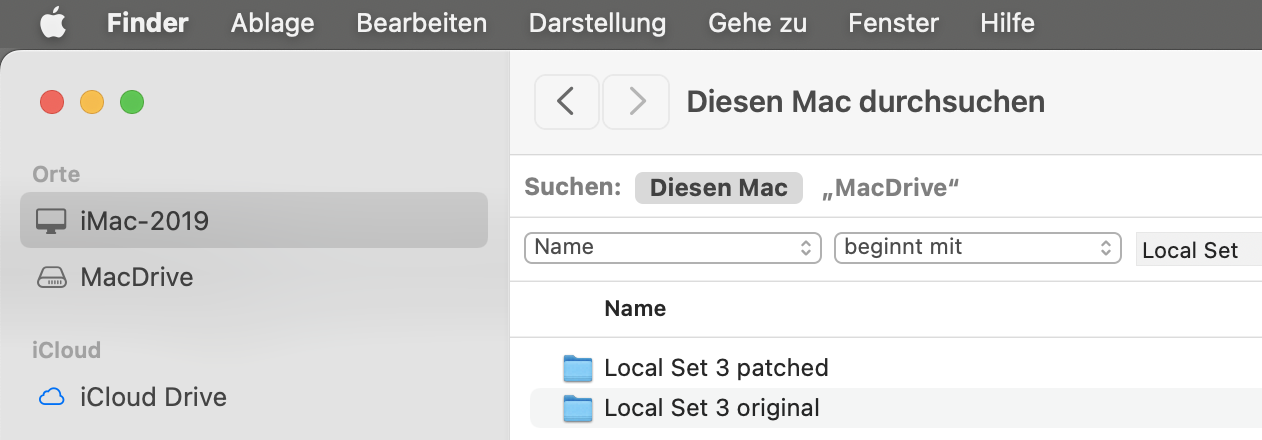Go forward with the right chevron
The image size is (1262, 440).
637,101
